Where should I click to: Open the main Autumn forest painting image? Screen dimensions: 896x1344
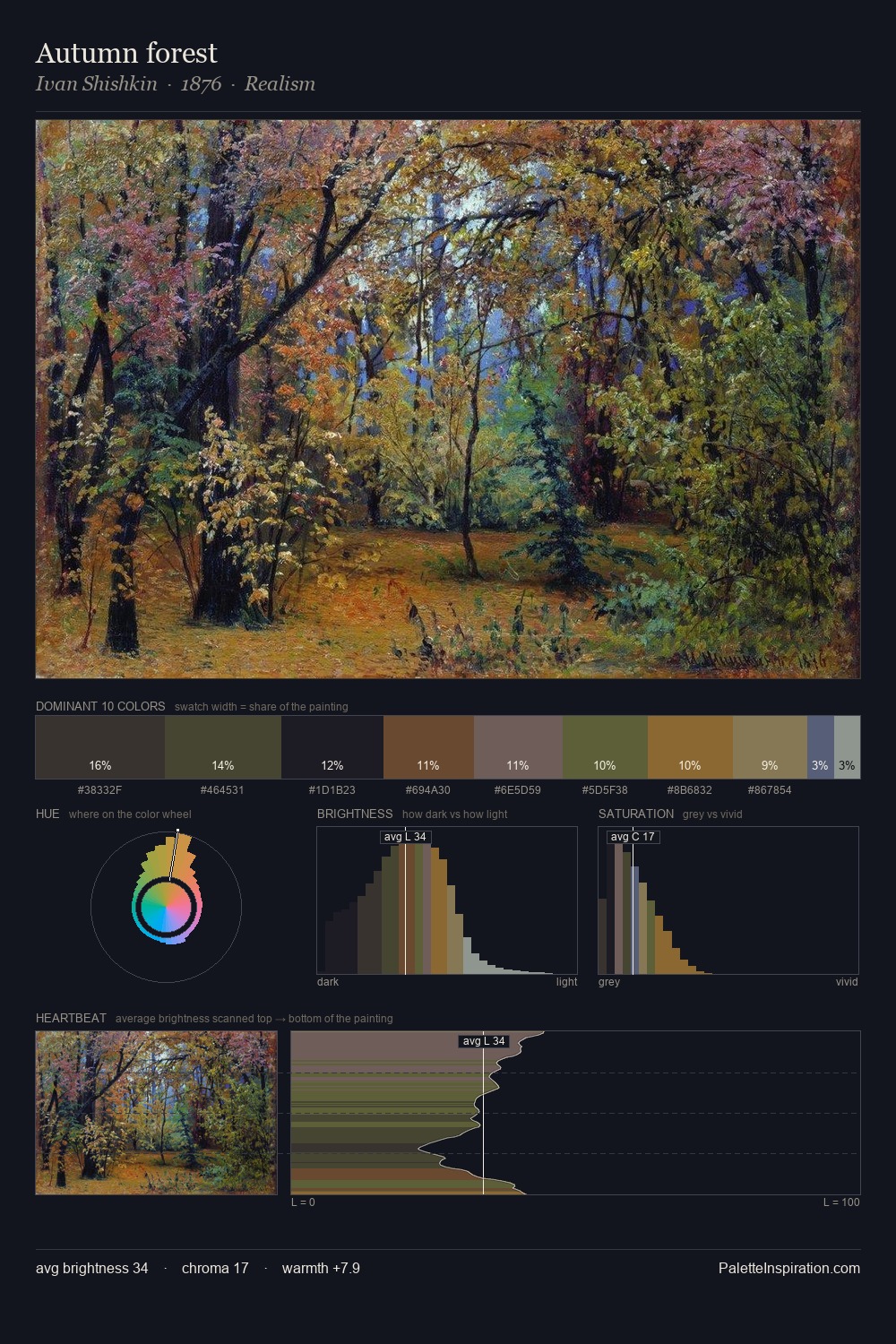448,400
